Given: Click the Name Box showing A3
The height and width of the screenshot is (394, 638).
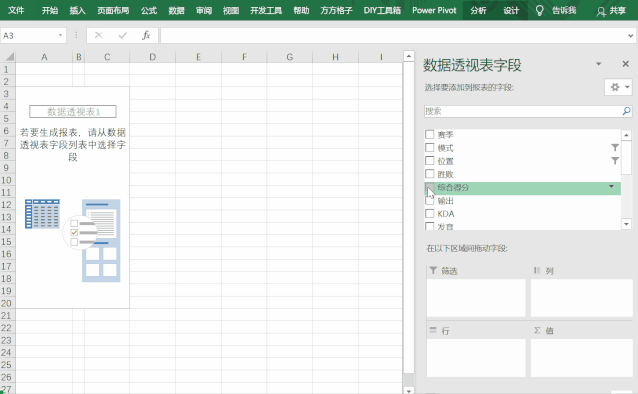Looking at the screenshot, I should coord(28,35).
